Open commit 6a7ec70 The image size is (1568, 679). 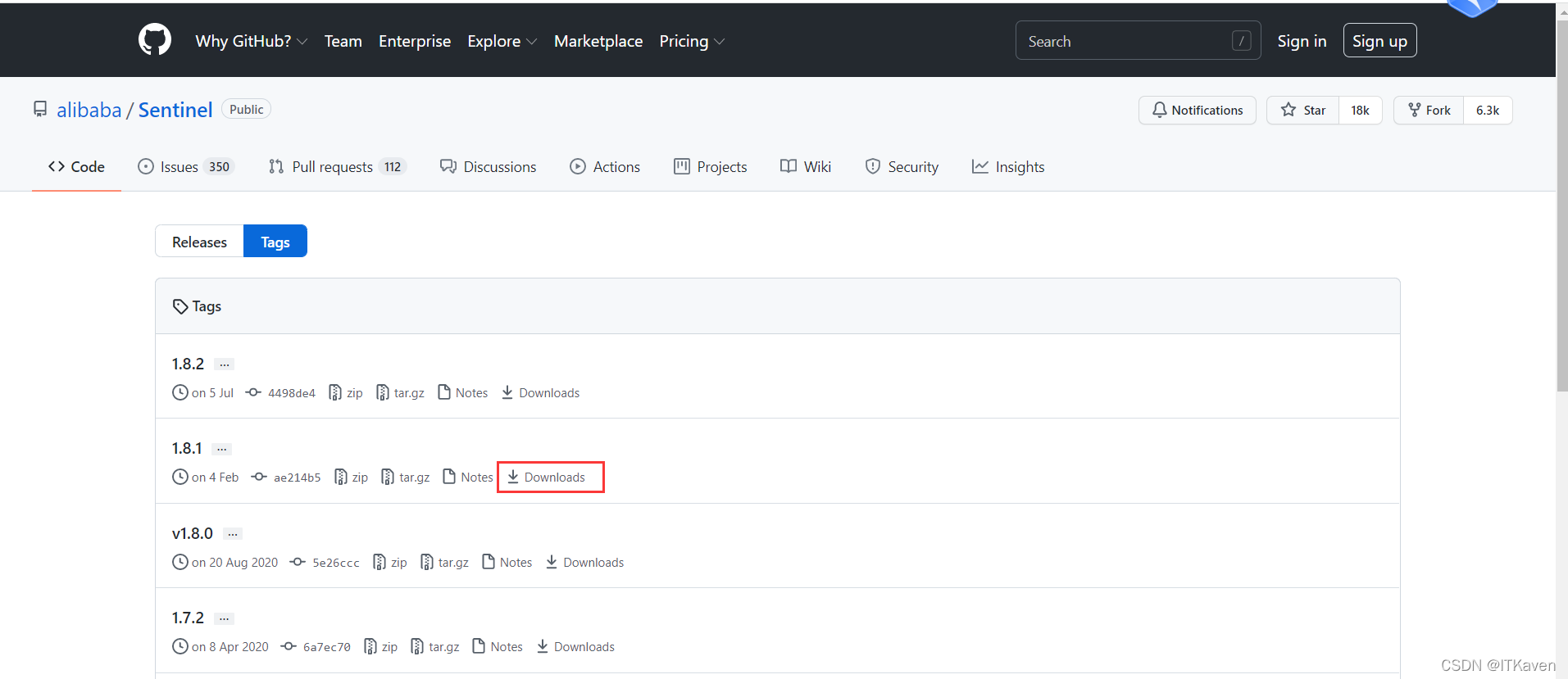[x=316, y=647]
